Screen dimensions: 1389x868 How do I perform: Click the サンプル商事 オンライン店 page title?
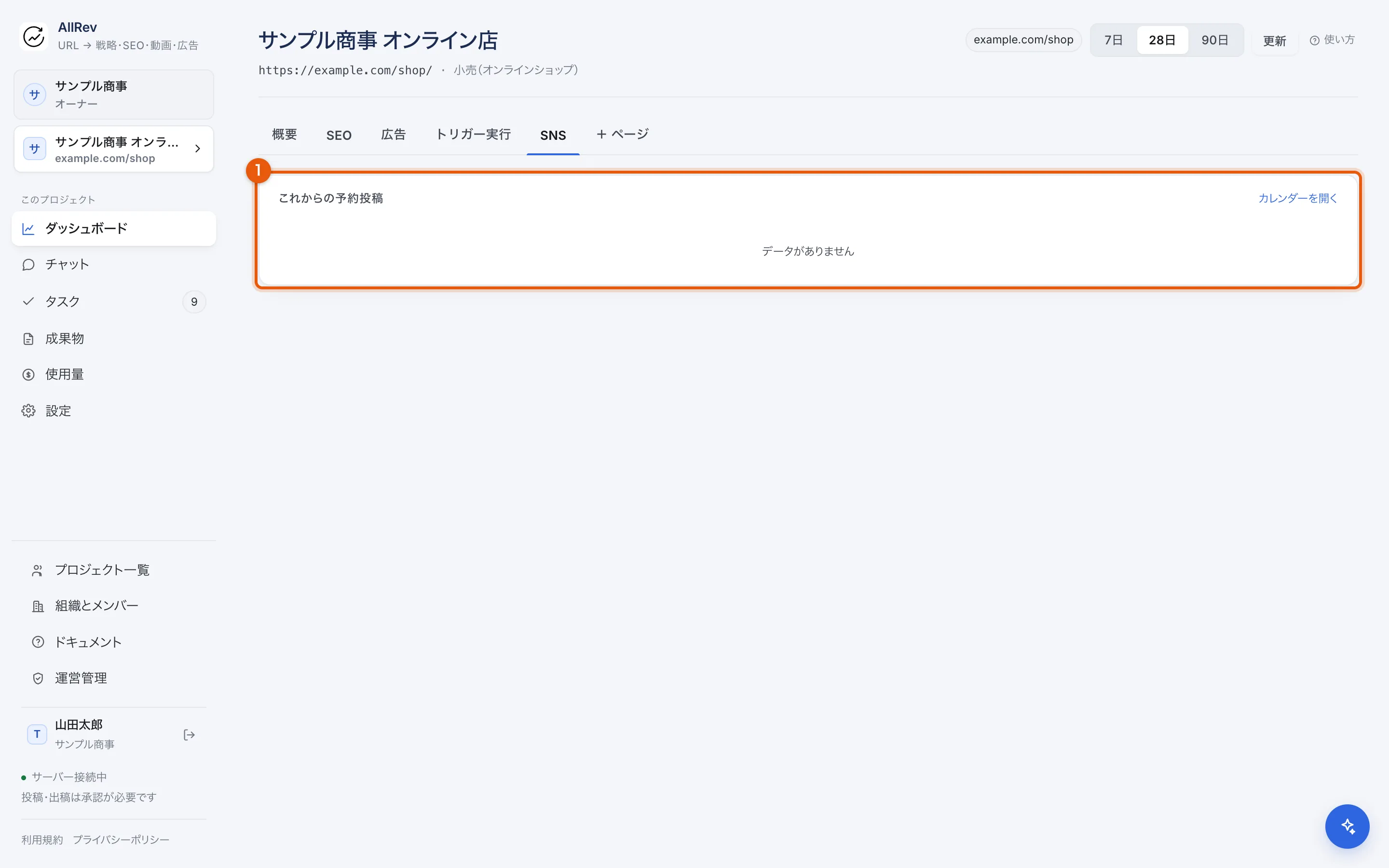(x=378, y=40)
